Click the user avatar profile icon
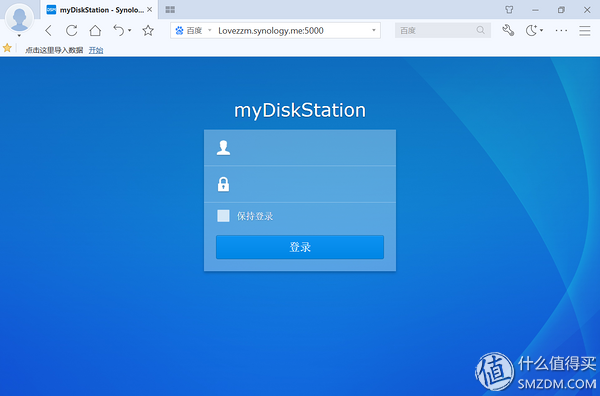This screenshot has height=396, width=600. pyautogui.click(x=20, y=18)
